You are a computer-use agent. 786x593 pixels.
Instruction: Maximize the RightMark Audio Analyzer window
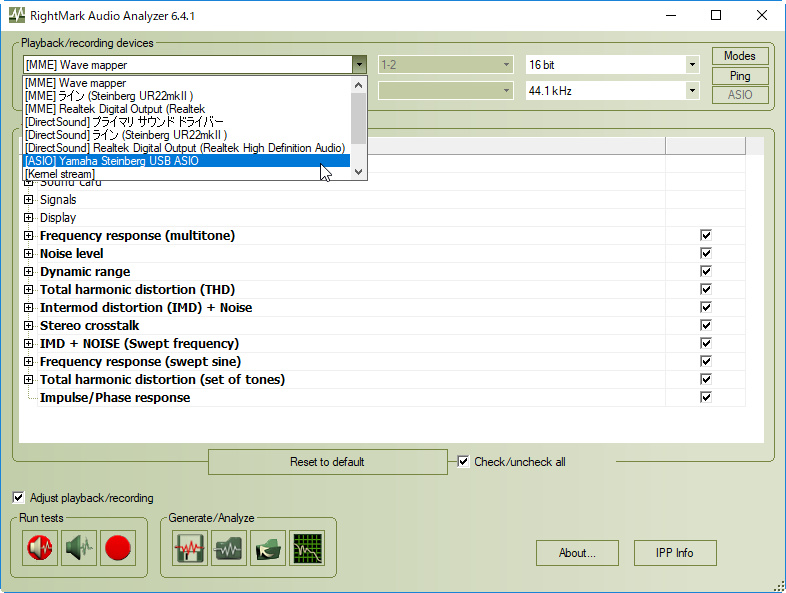(716, 15)
